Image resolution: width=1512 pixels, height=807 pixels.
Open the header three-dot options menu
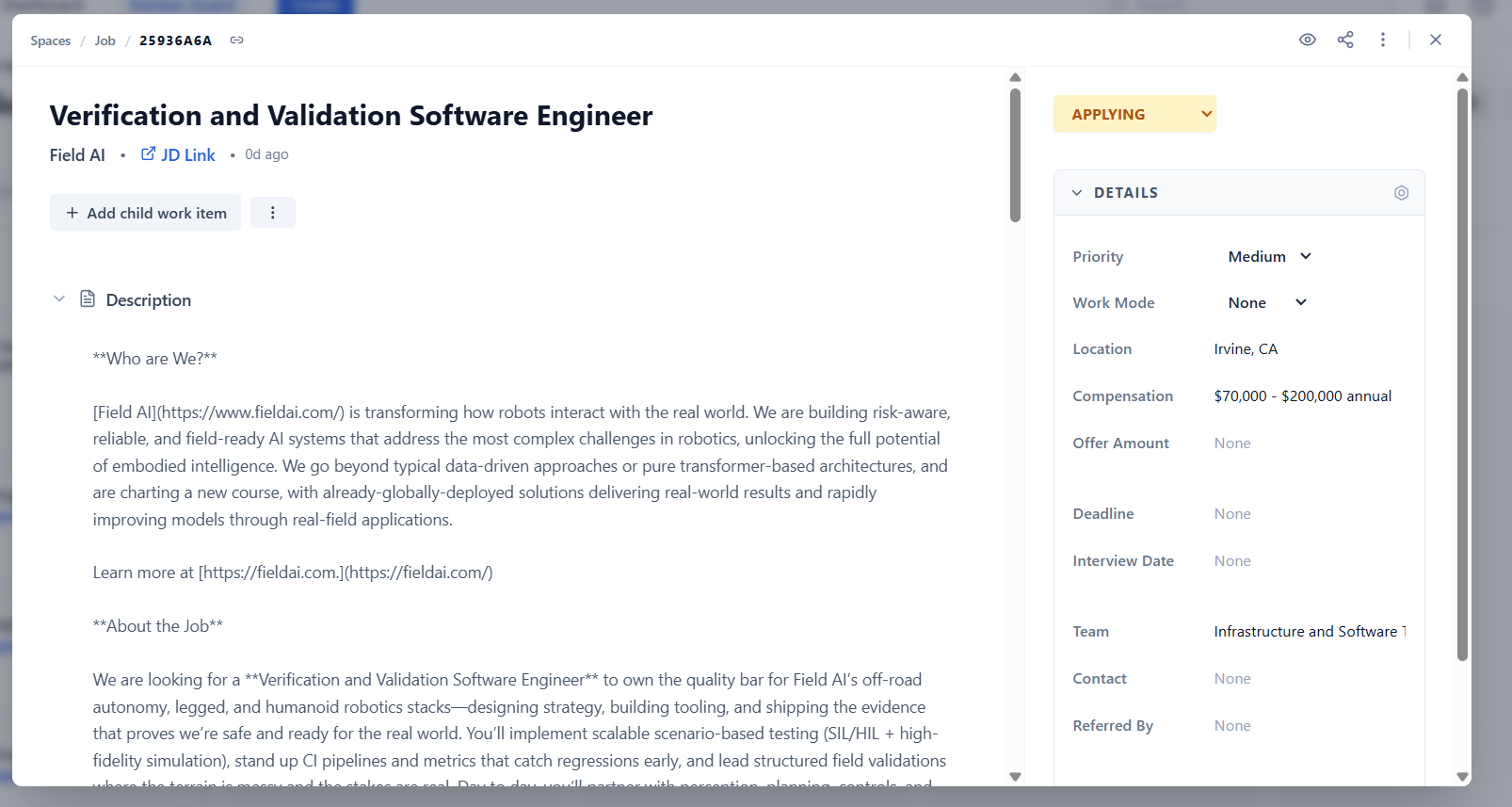[1382, 40]
